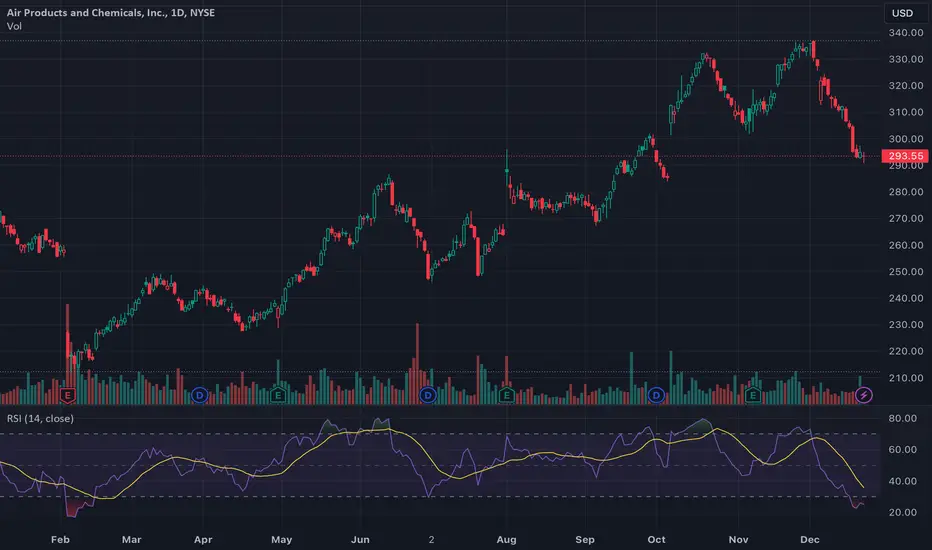Click the Aug label on time axis
932x550 pixels.
(x=506, y=540)
